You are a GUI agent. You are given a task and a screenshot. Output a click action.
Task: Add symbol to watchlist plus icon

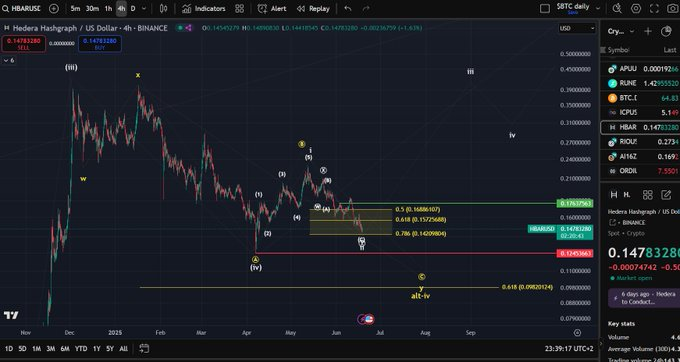click(648, 31)
